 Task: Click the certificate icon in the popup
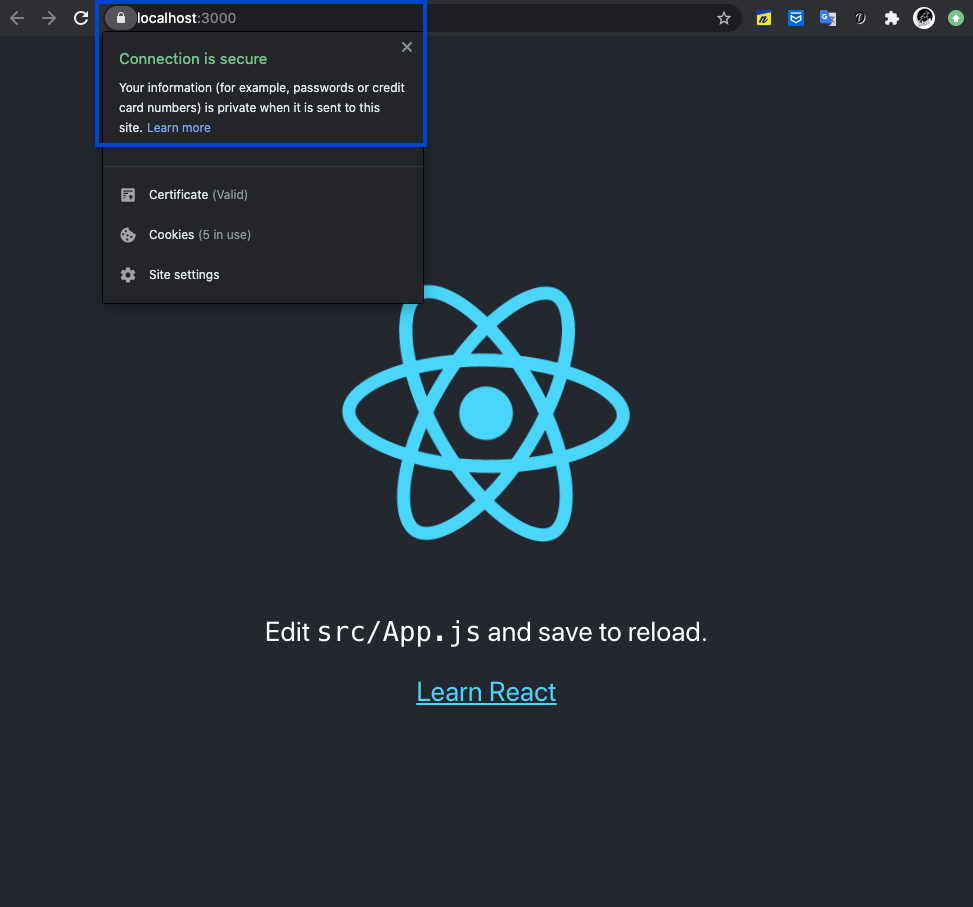(128, 195)
